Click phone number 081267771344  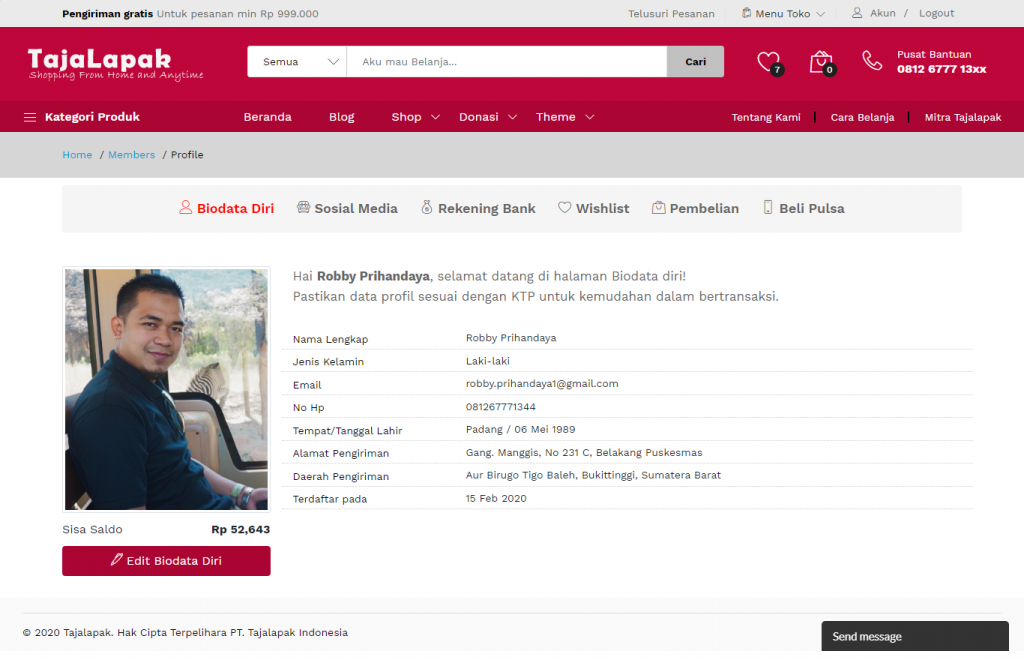pos(501,407)
